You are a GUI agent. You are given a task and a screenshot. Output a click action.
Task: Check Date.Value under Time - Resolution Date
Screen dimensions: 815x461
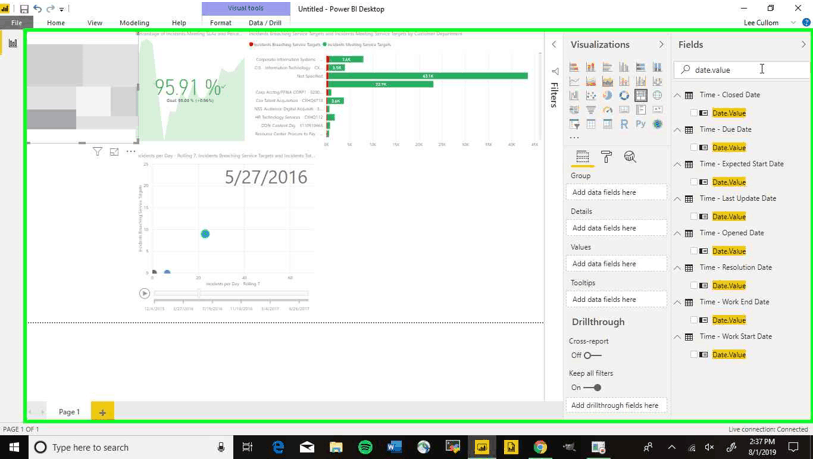pos(693,285)
